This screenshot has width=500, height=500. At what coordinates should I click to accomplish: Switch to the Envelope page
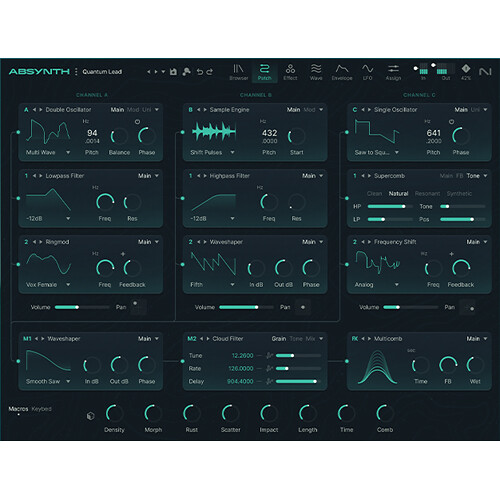(x=342, y=72)
